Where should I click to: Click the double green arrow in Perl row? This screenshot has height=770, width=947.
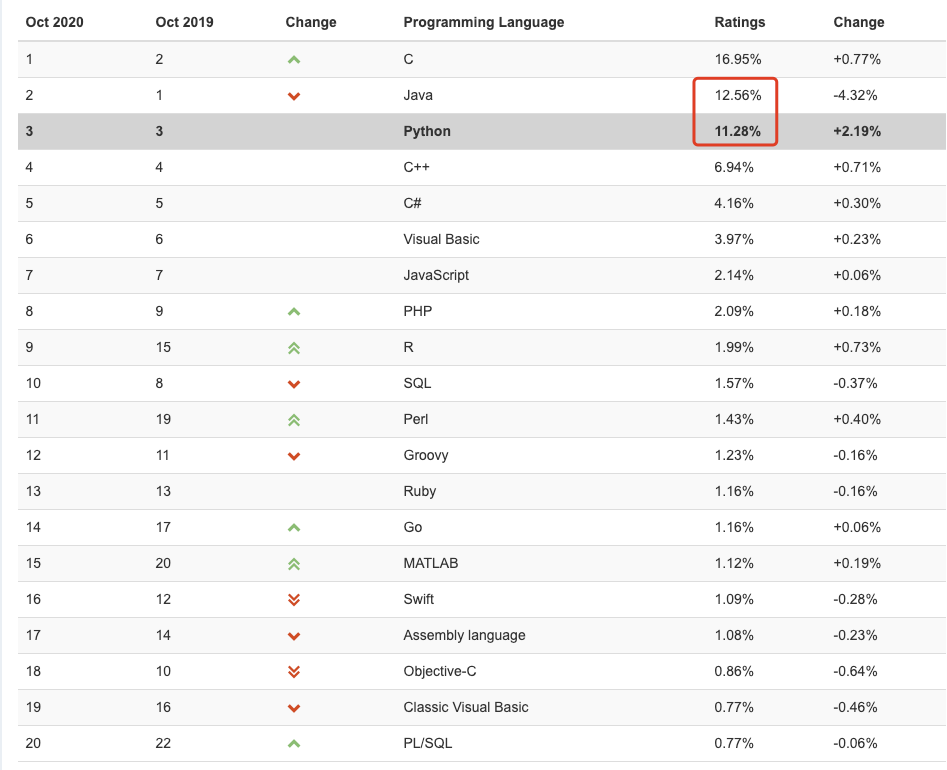click(x=294, y=420)
